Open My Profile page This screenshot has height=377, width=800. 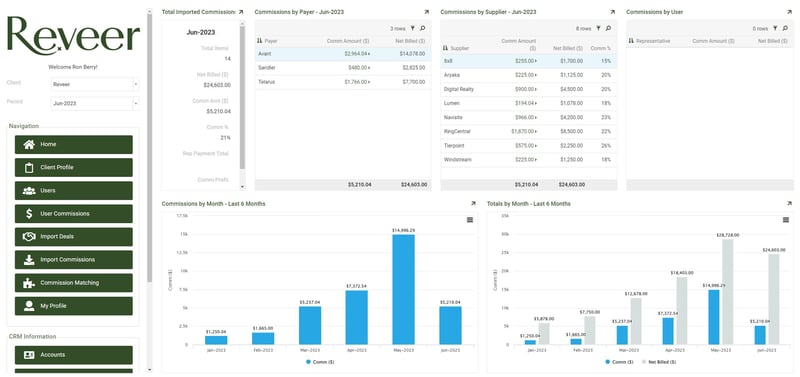(73, 306)
